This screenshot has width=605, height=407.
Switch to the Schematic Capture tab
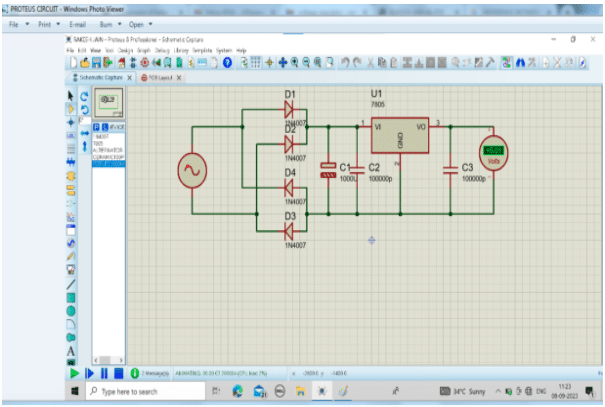click(x=100, y=77)
